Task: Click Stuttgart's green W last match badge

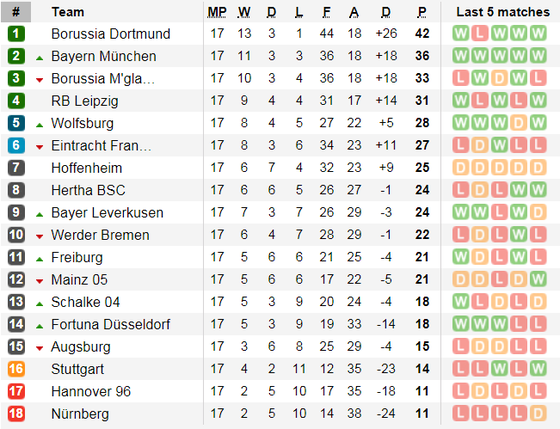Action: (538, 369)
